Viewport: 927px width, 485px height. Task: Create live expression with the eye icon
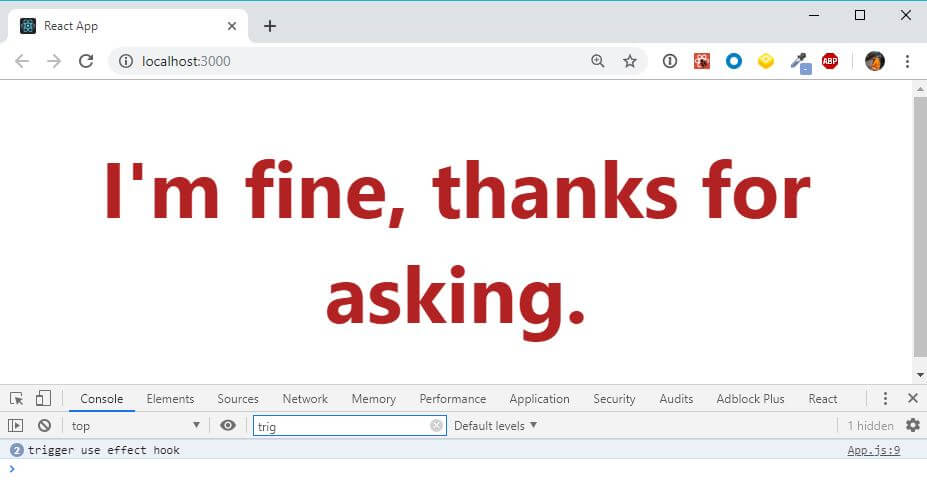point(228,425)
